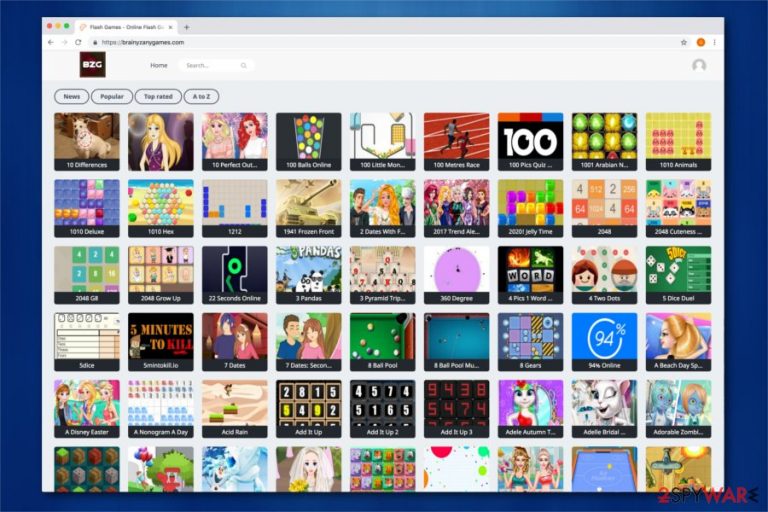Viewport: 768px width, 512px height.
Task: Open the 2048 G8 game
Action: point(87,275)
